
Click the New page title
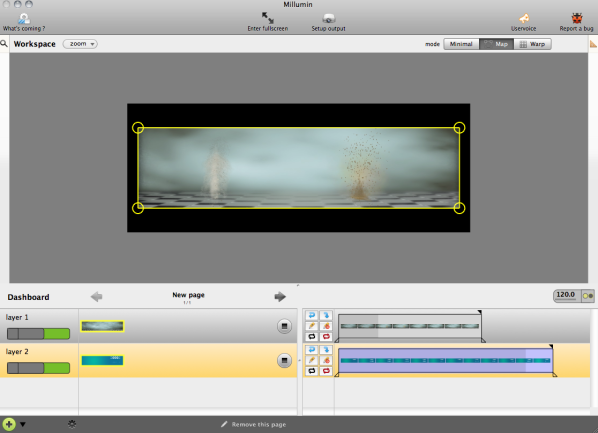[188, 295]
